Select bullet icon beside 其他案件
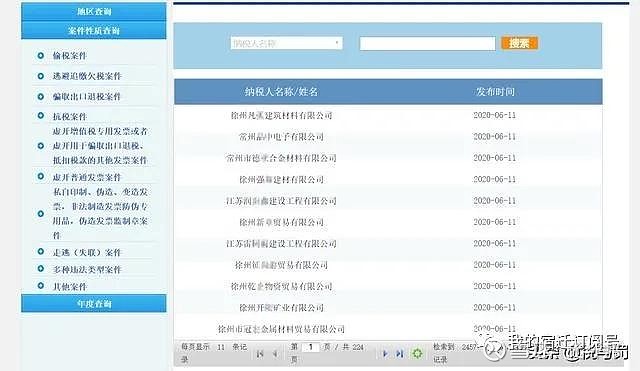Screen dimensions: 640x371 (x=40, y=286)
